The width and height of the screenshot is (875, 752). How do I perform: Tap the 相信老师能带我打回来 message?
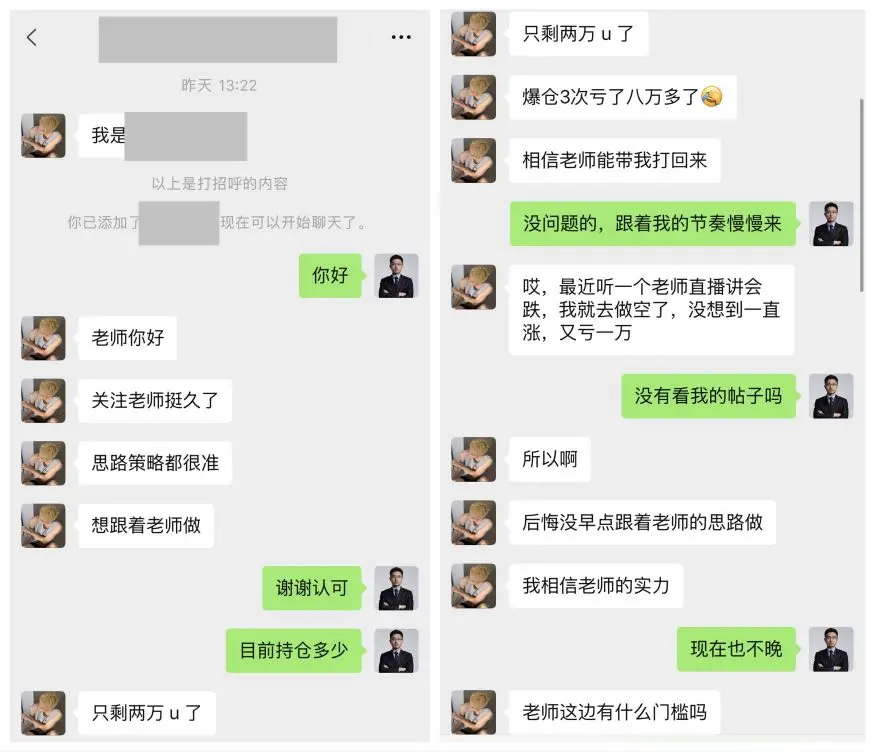pyautogui.click(x=614, y=161)
